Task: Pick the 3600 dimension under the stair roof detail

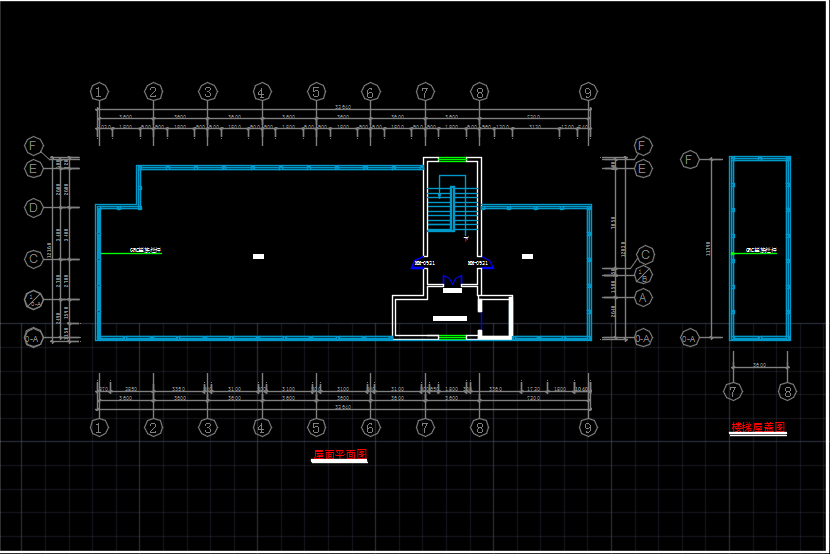Action: tap(760, 365)
